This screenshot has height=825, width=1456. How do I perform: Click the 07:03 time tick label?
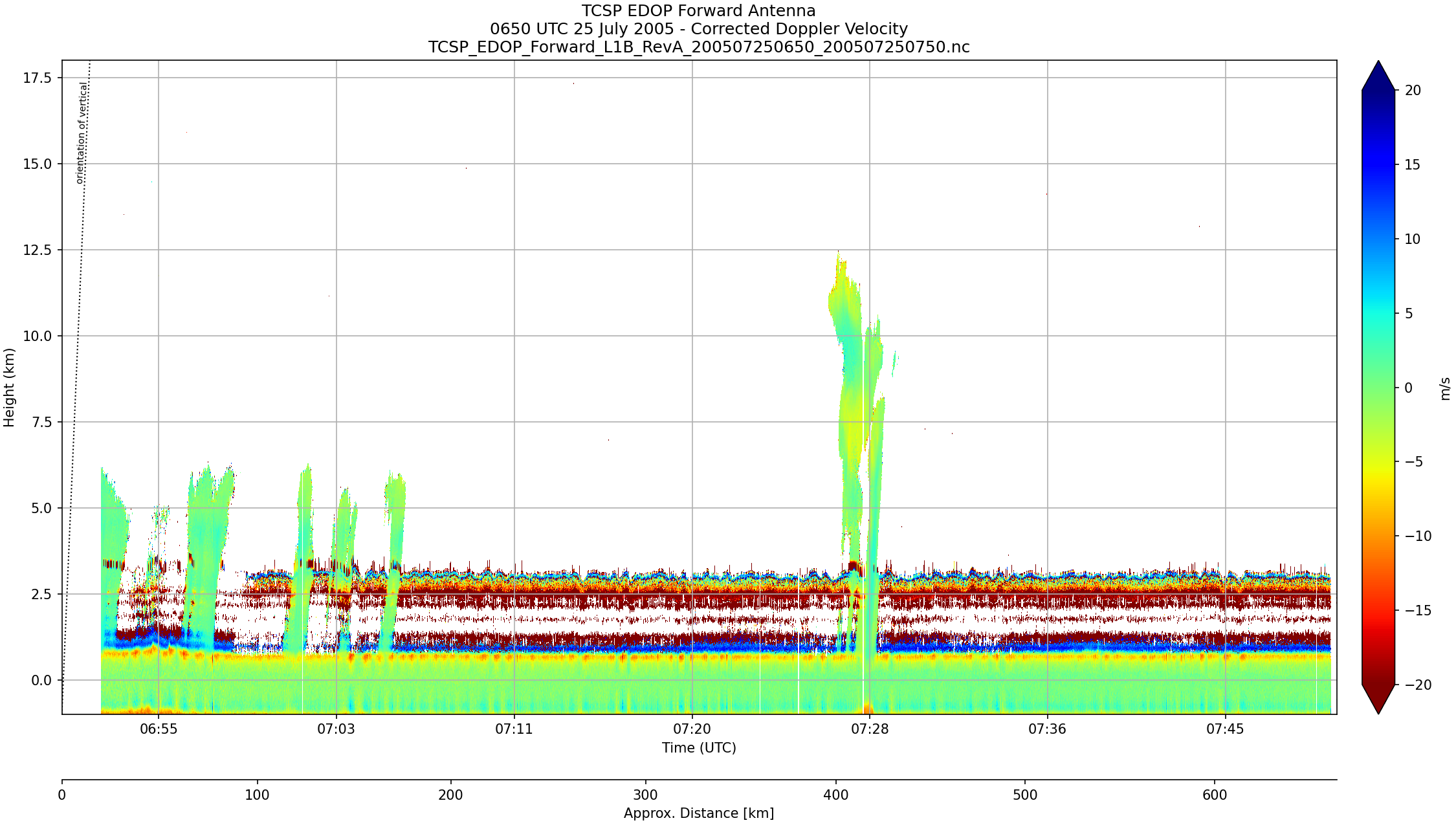coord(336,729)
